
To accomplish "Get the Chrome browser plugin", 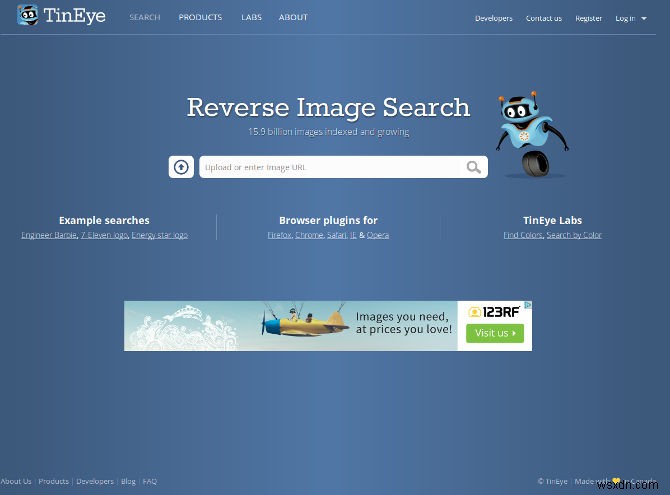I will (x=309, y=235).
